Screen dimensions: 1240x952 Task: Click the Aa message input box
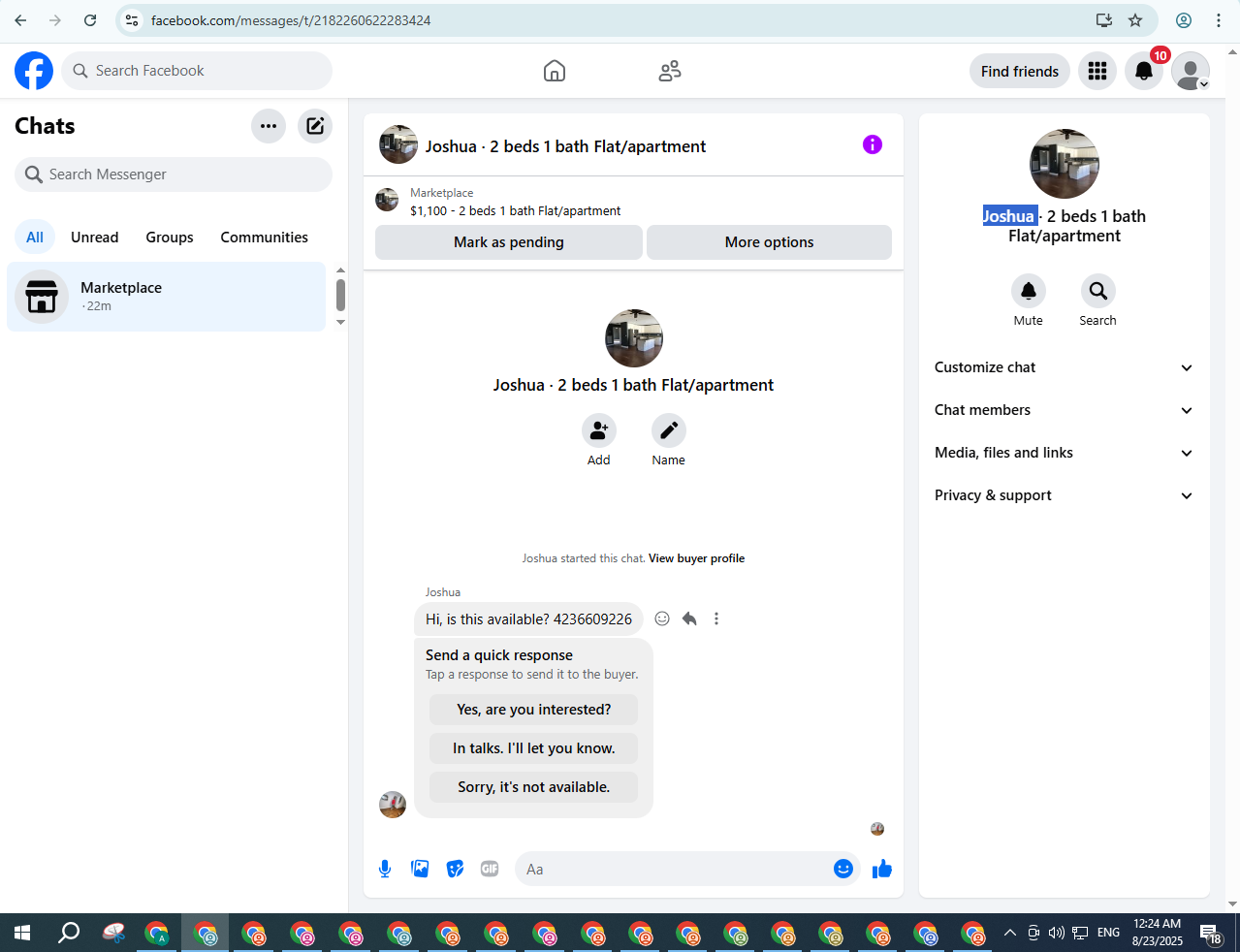674,870
